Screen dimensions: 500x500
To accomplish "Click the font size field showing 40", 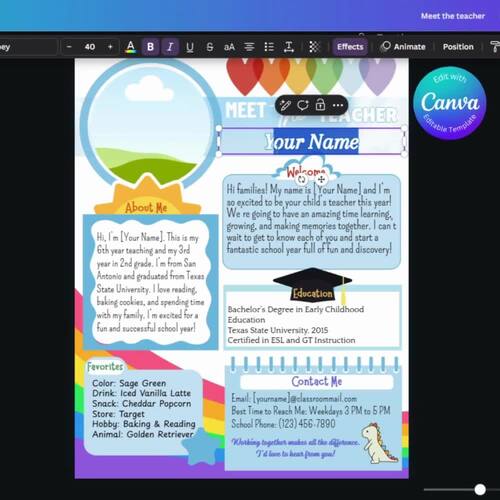I will [x=90, y=47].
